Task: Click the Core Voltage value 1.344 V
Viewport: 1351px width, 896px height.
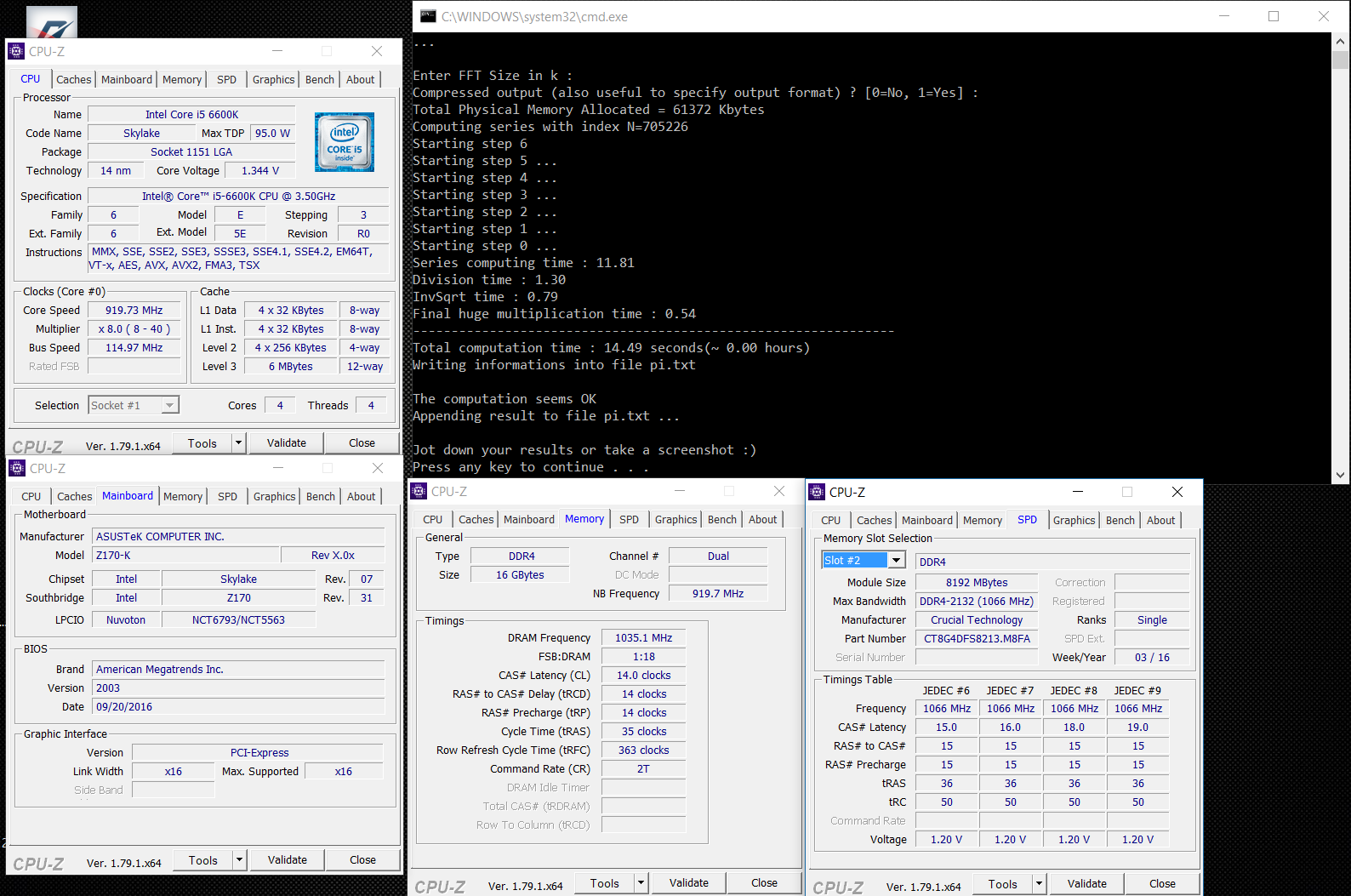Action: pyautogui.click(x=260, y=171)
